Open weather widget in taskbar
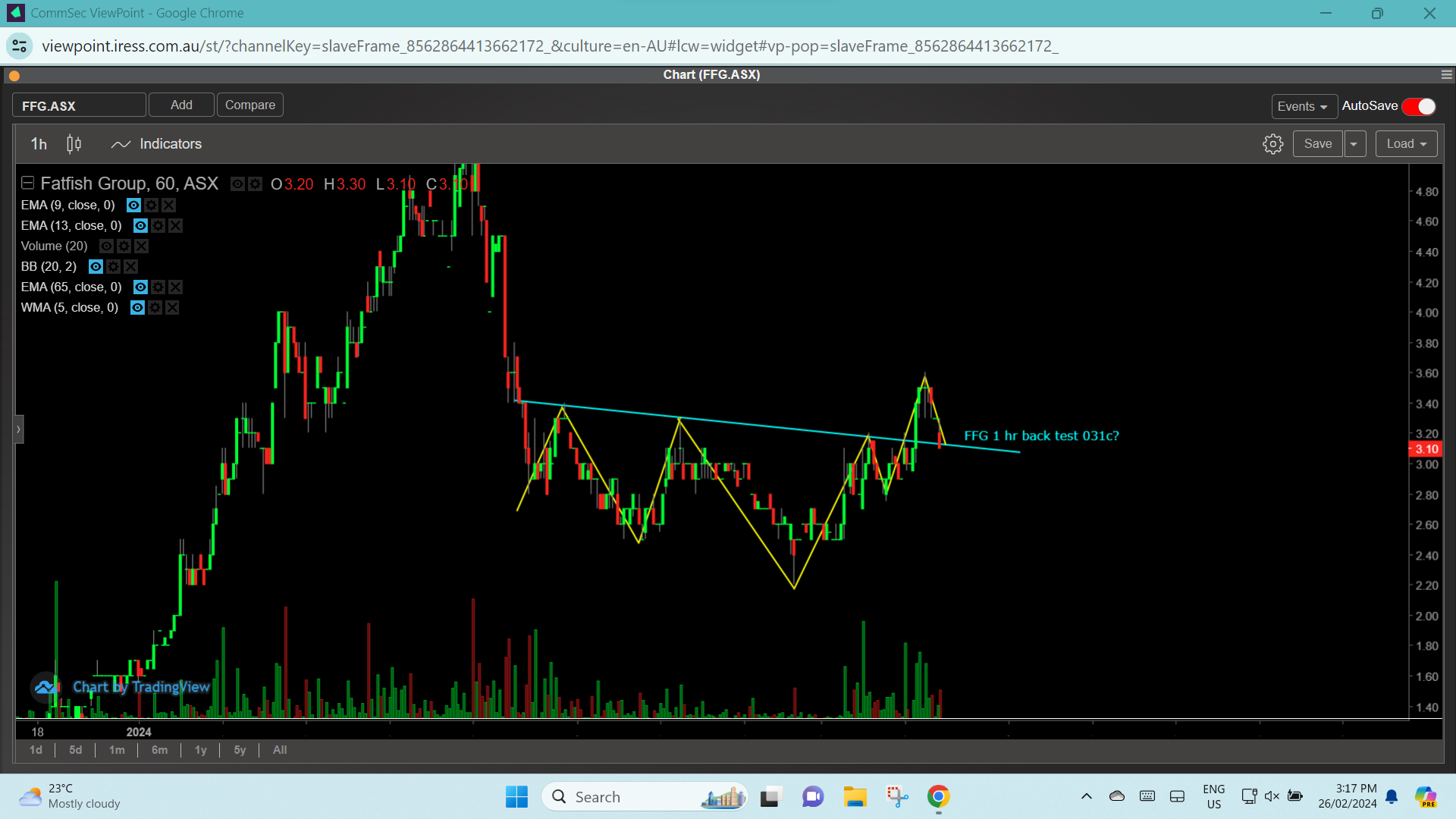Viewport: 1456px width, 819px height. pyautogui.click(x=70, y=796)
